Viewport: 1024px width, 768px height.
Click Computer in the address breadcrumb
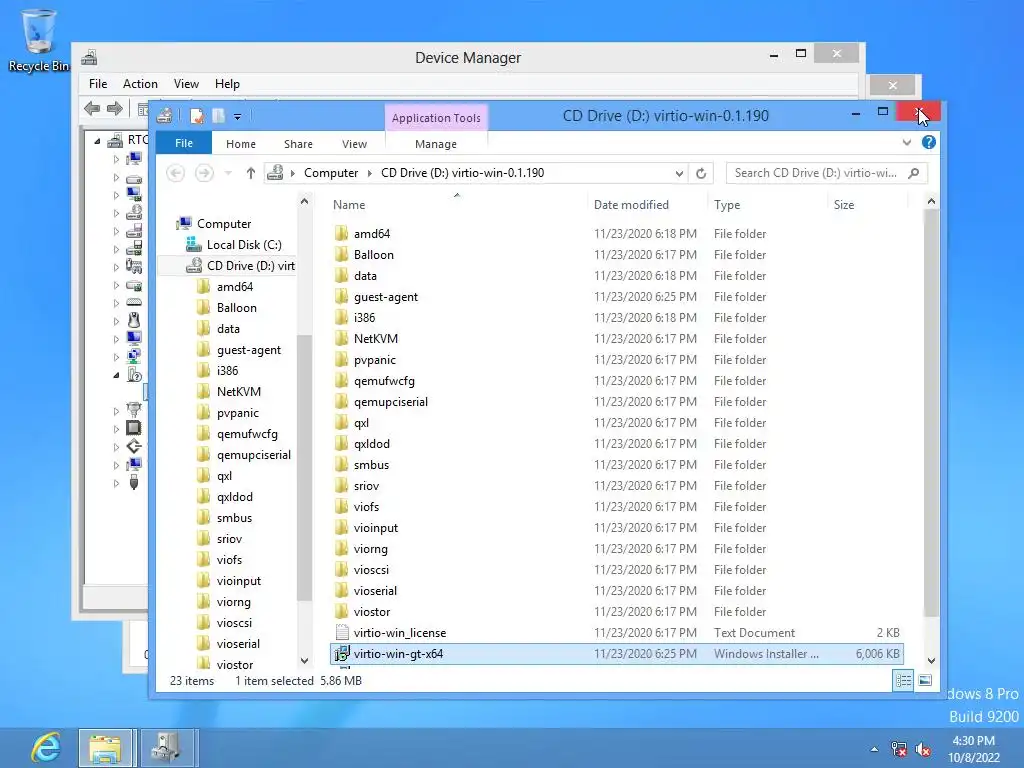[x=331, y=173]
